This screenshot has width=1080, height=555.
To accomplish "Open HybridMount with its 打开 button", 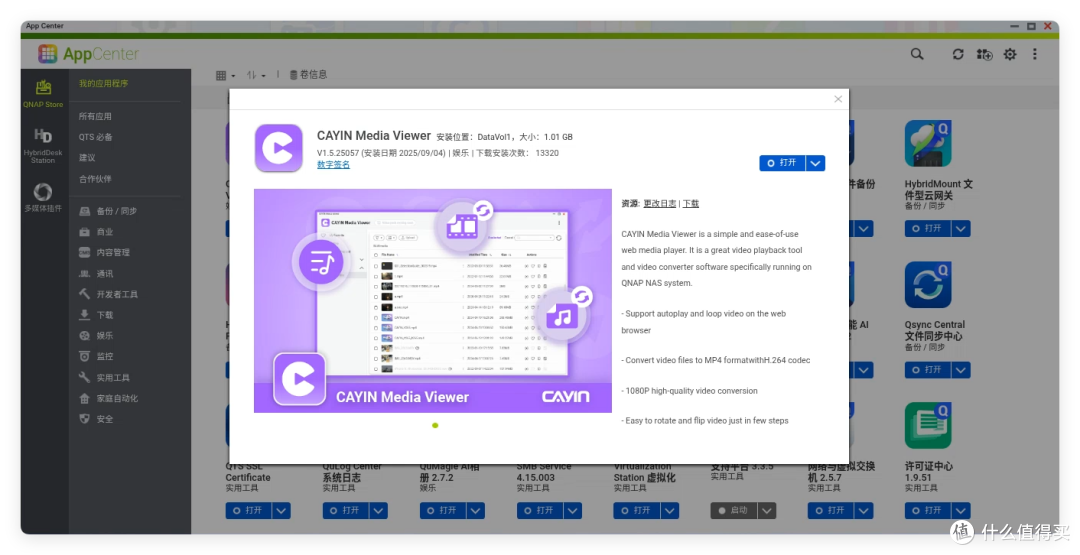I will (x=928, y=228).
